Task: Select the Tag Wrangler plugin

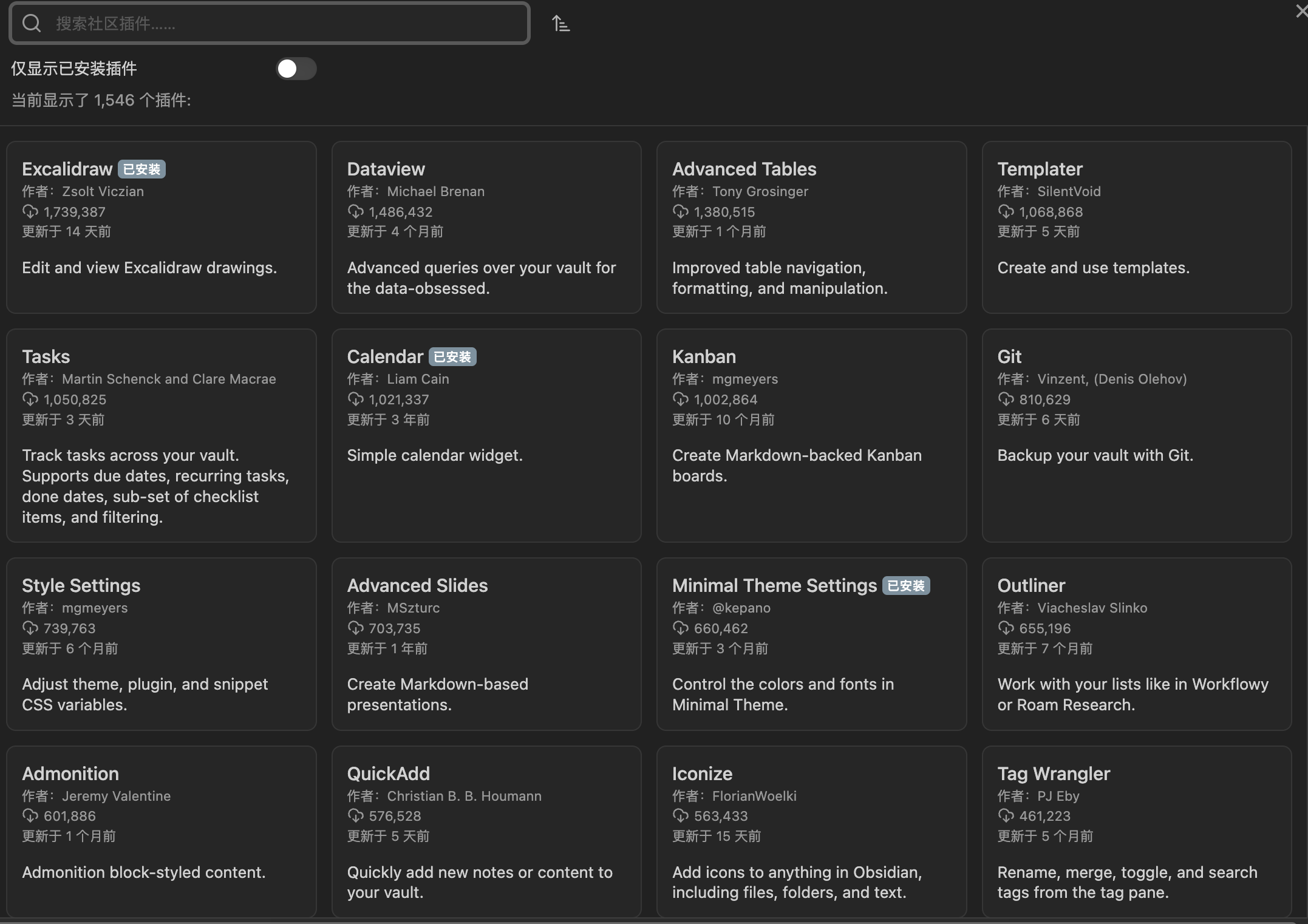Action: click(x=1054, y=774)
